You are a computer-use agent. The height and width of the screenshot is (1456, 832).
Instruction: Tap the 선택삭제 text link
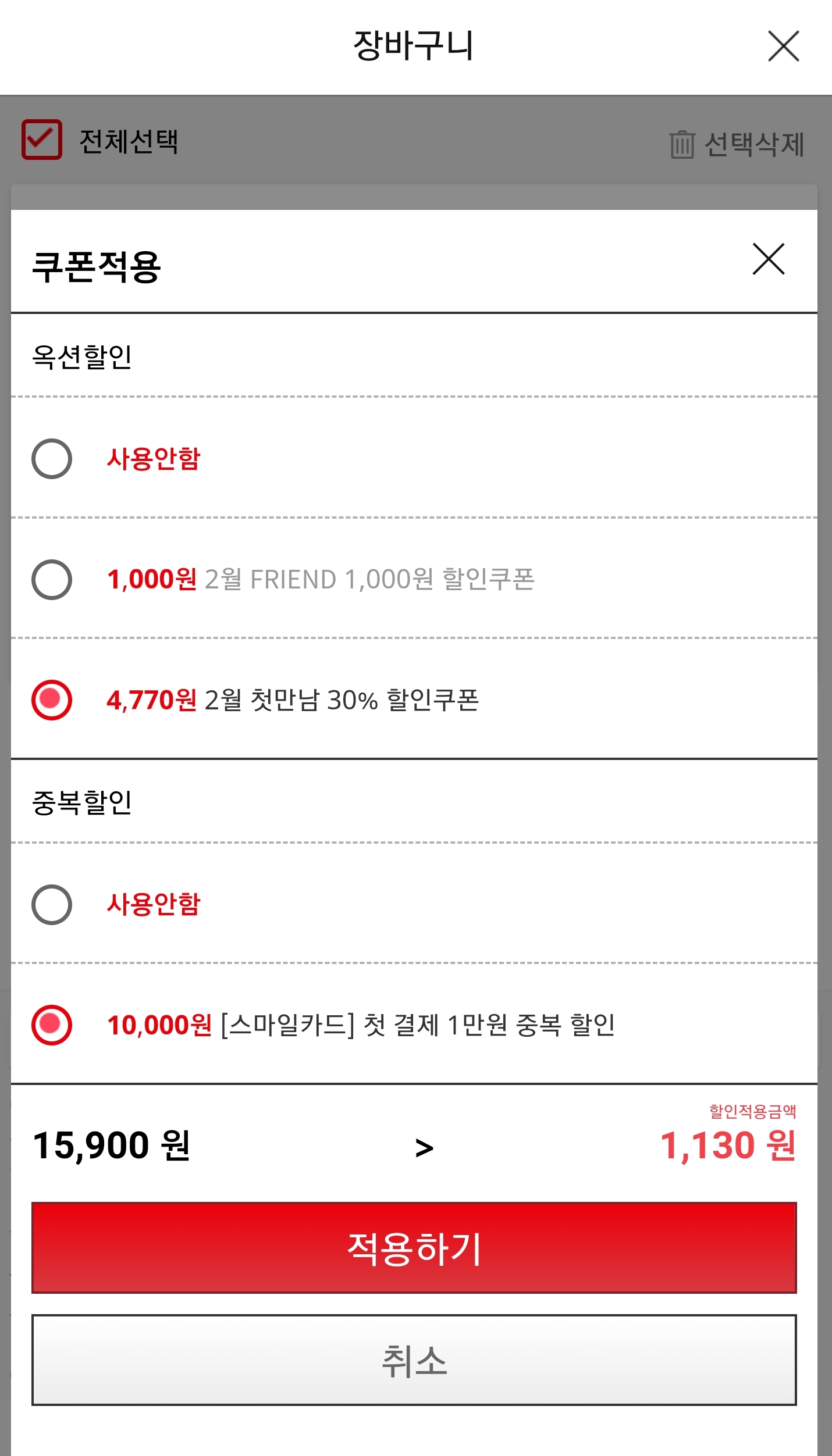pyautogui.click(x=754, y=144)
